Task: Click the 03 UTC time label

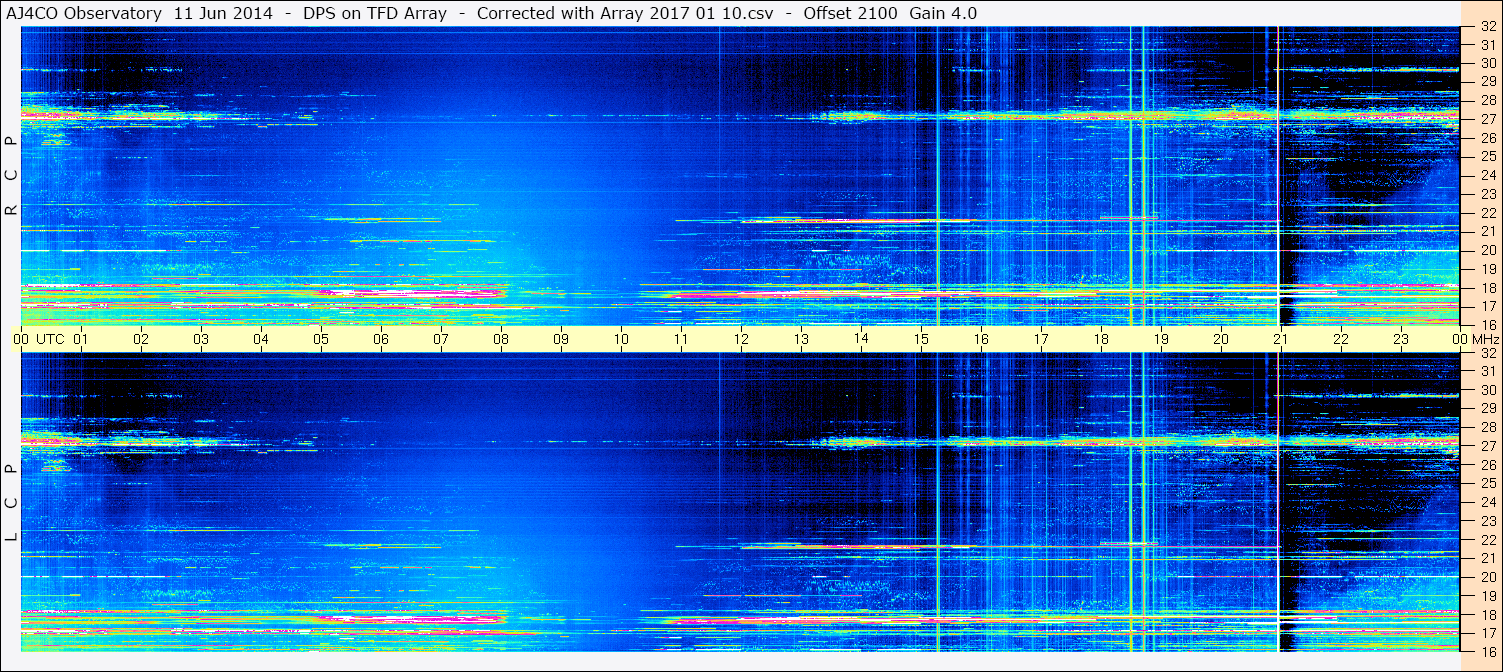Action: (x=201, y=339)
